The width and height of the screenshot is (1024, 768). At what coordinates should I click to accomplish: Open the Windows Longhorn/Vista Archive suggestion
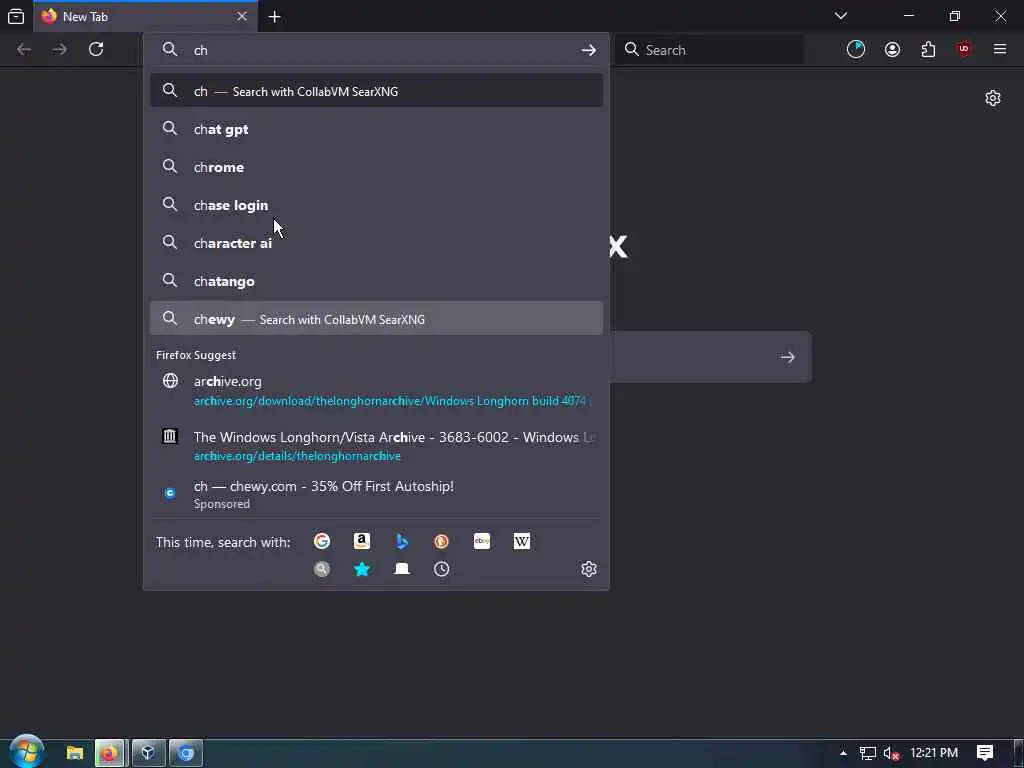pyautogui.click(x=376, y=446)
